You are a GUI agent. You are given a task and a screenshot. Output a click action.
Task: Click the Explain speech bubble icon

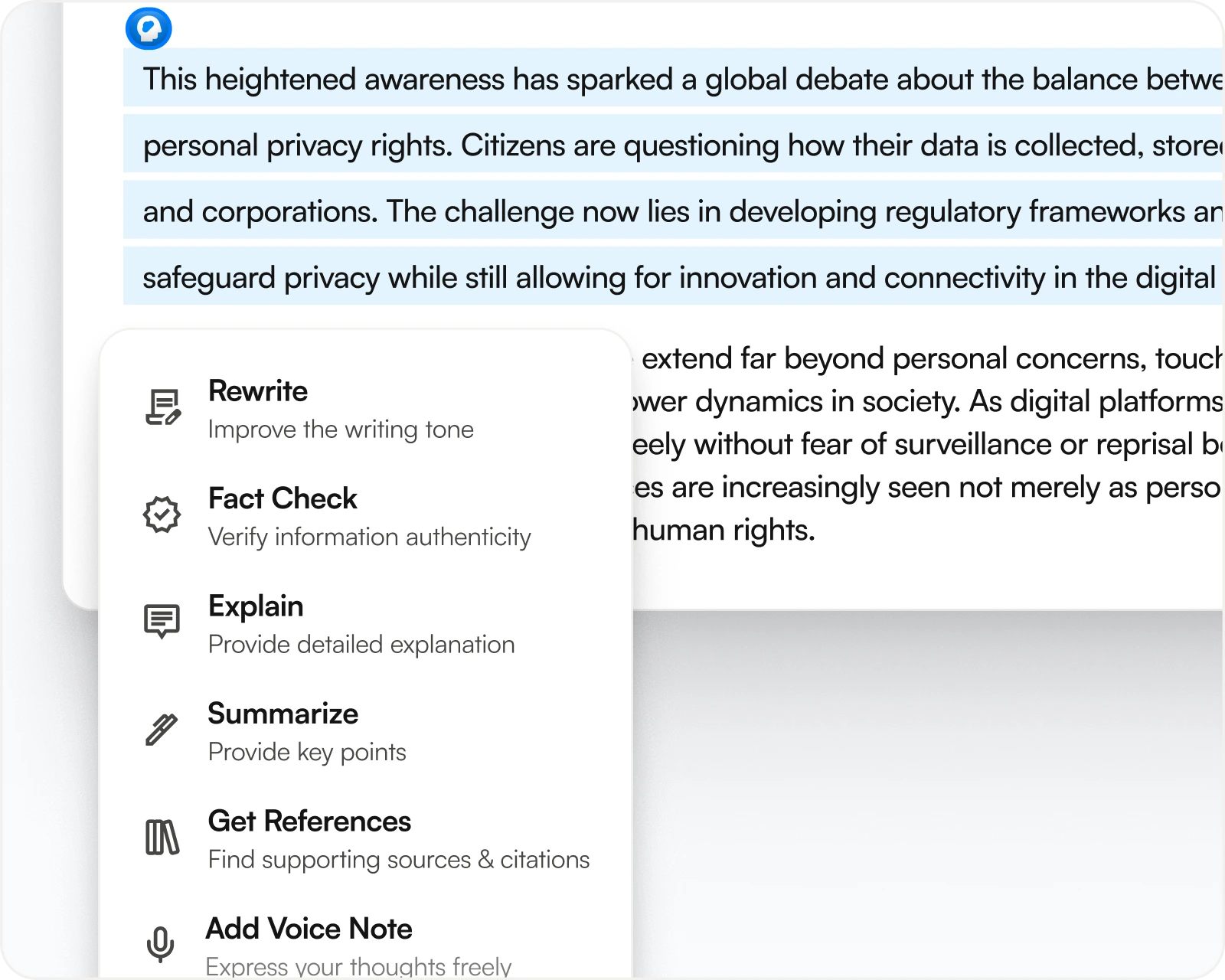click(162, 622)
